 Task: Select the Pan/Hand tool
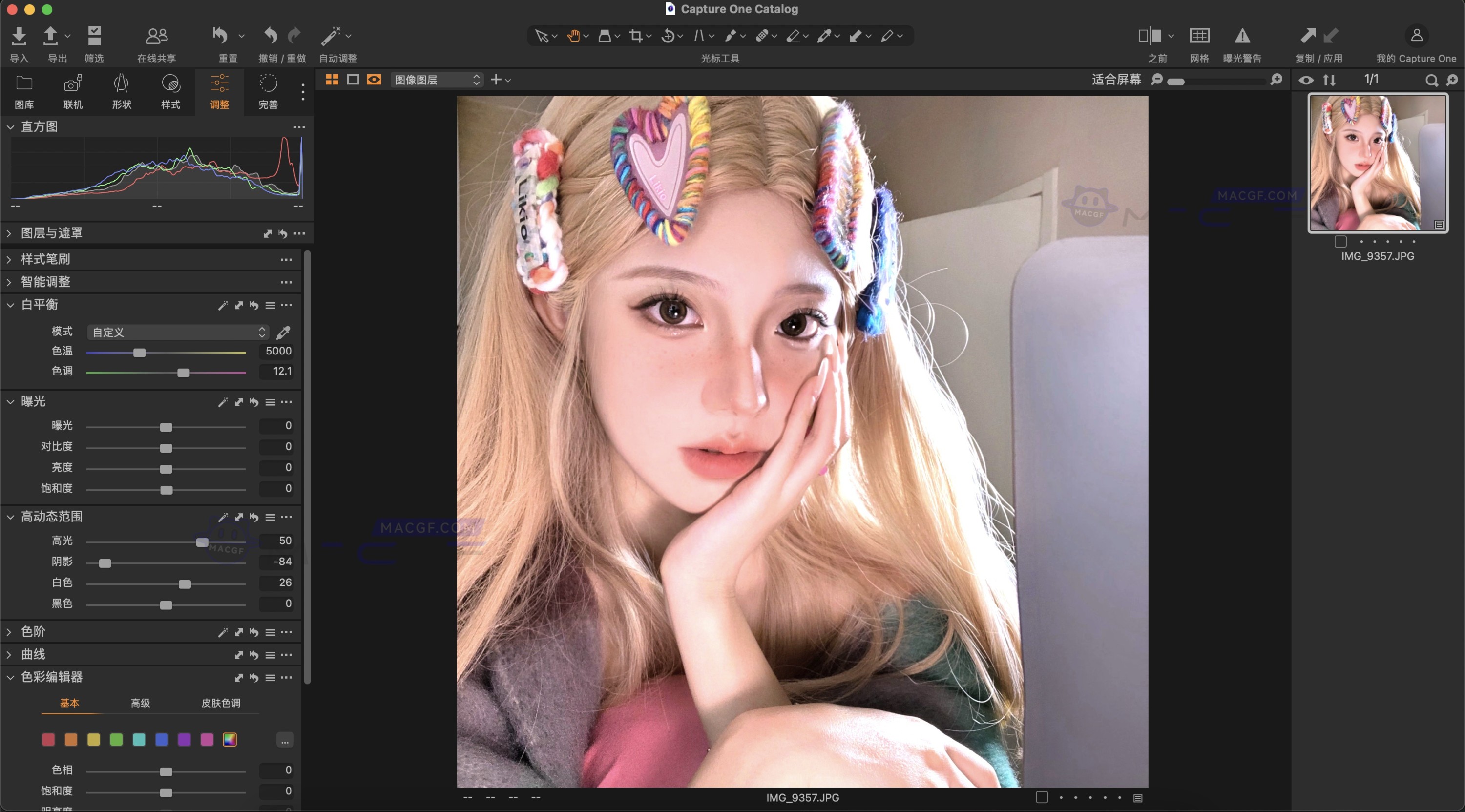[x=573, y=36]
